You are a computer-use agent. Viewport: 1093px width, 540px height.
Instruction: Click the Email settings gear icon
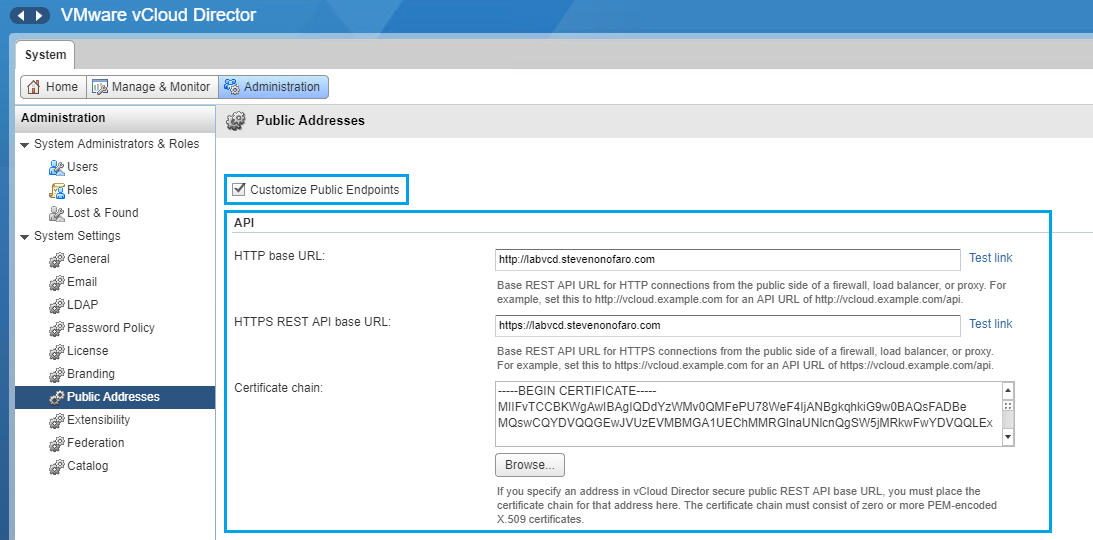coord(57,283)
